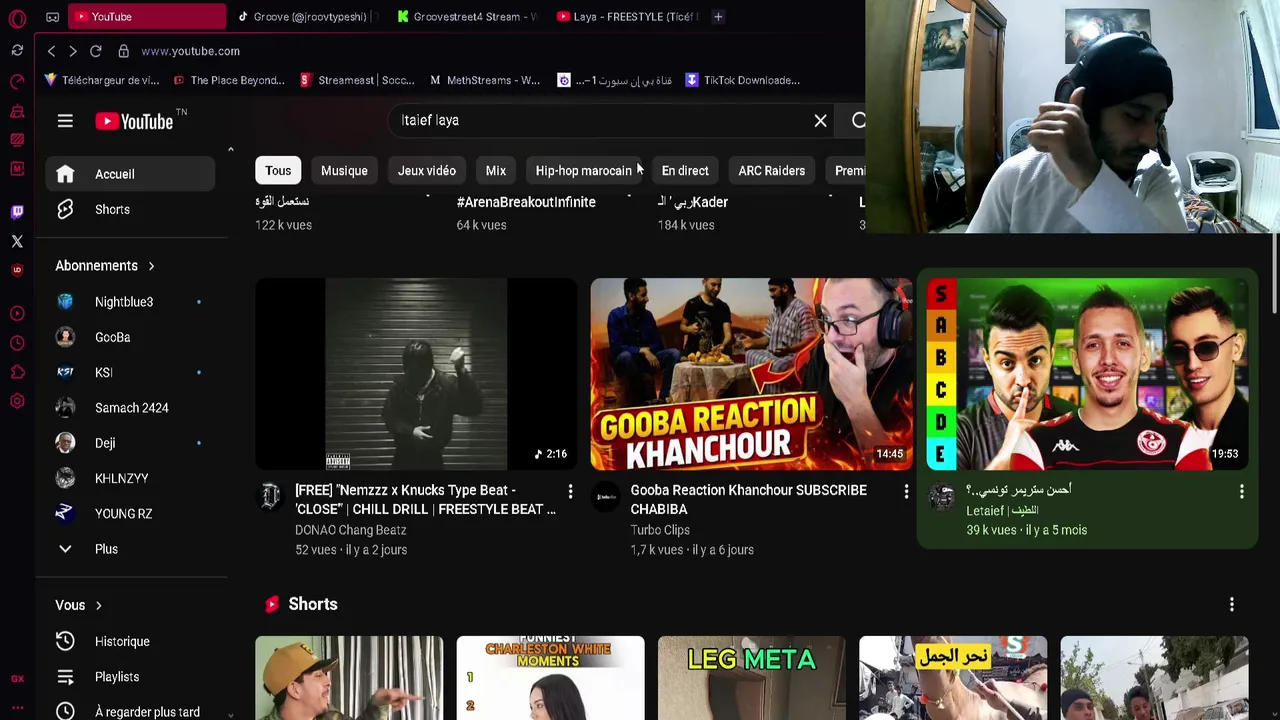Play the Letaief tier list thumbnail
Viewport: 1280px width, 720px height.
pos(1087,374)
